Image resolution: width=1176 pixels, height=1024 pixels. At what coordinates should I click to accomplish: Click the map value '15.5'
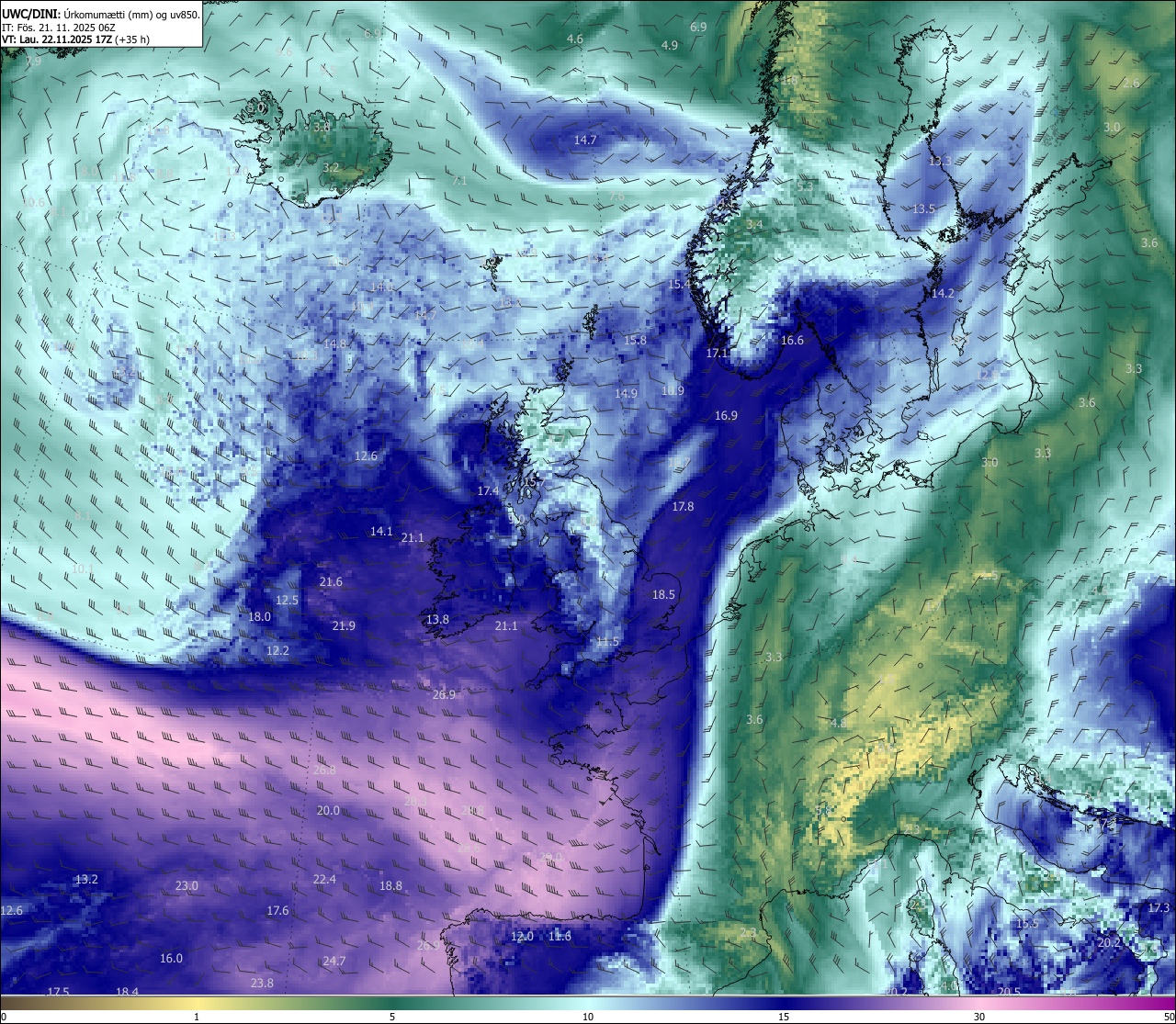tap(1027, 924)
